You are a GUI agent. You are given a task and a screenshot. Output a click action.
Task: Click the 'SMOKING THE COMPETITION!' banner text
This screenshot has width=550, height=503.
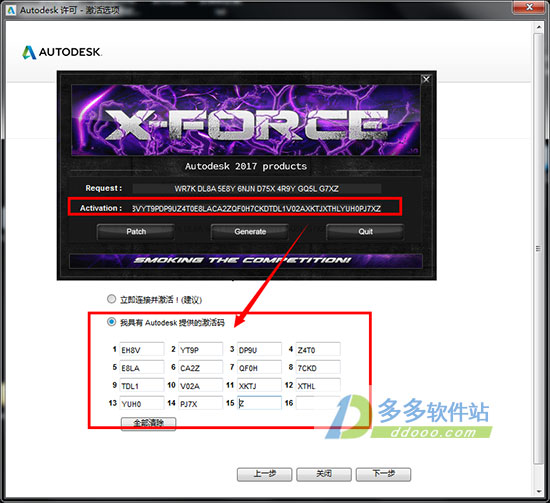click(242, 260)
